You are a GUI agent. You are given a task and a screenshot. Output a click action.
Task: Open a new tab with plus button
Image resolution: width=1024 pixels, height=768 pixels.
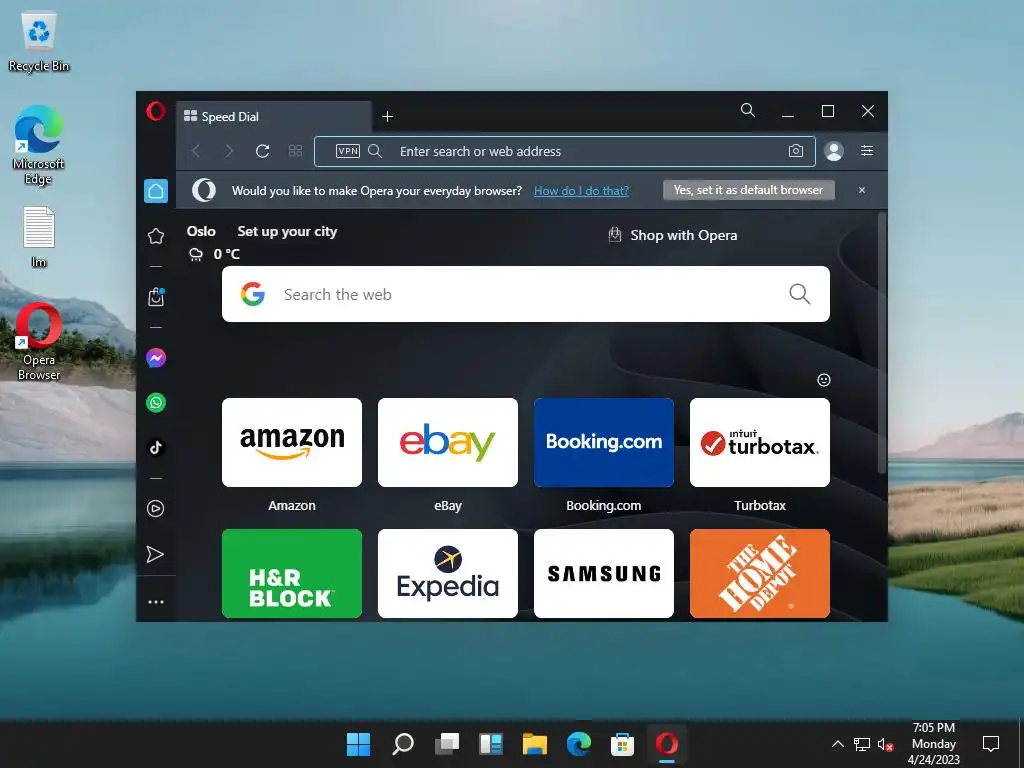[387, 116]
